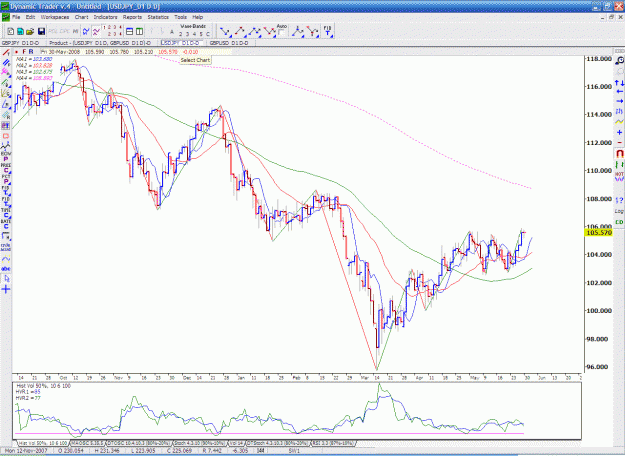Click the red dot record button
The width and height of the screenshot is (625, 456).
point(17,52)
